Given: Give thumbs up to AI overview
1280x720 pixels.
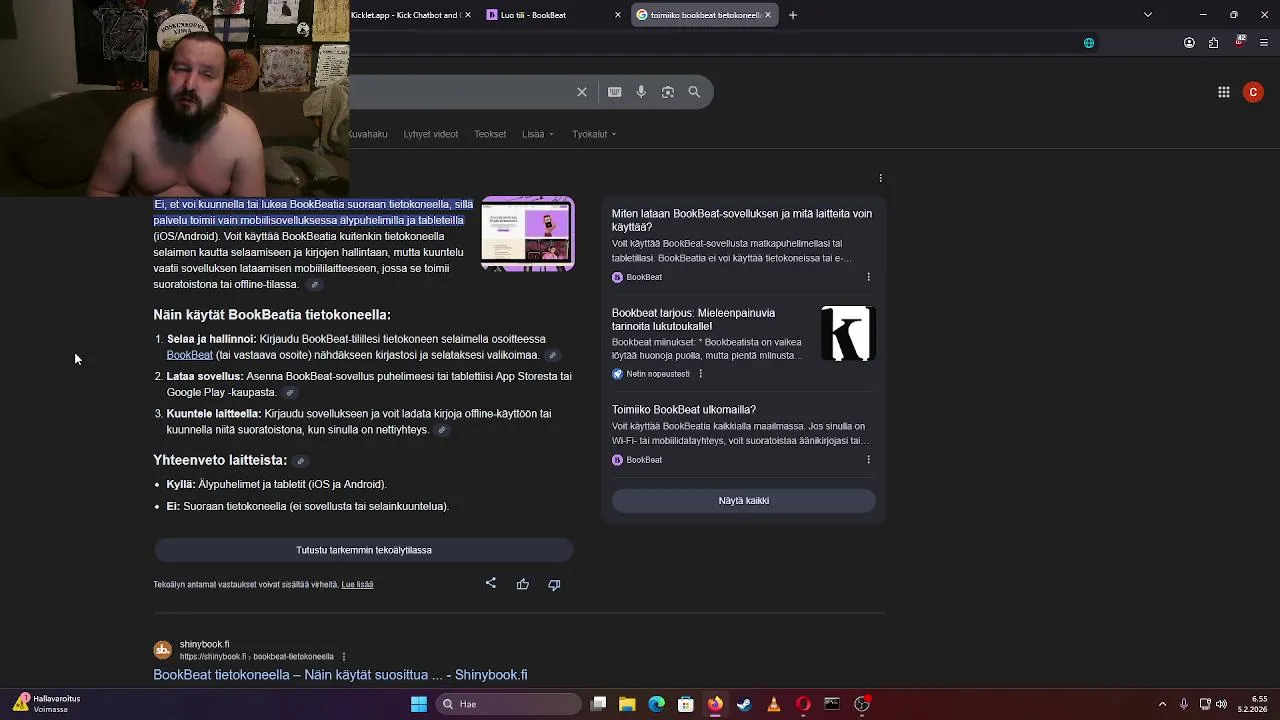Looking at the screenshot, I should 523,584.
